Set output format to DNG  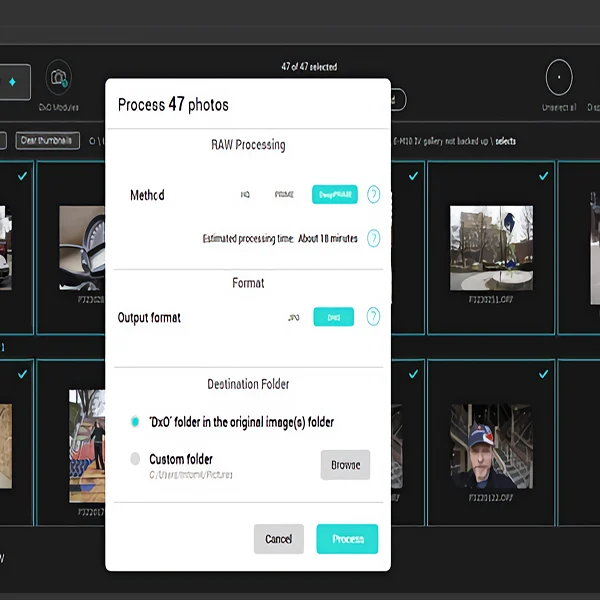click(334, 317)
